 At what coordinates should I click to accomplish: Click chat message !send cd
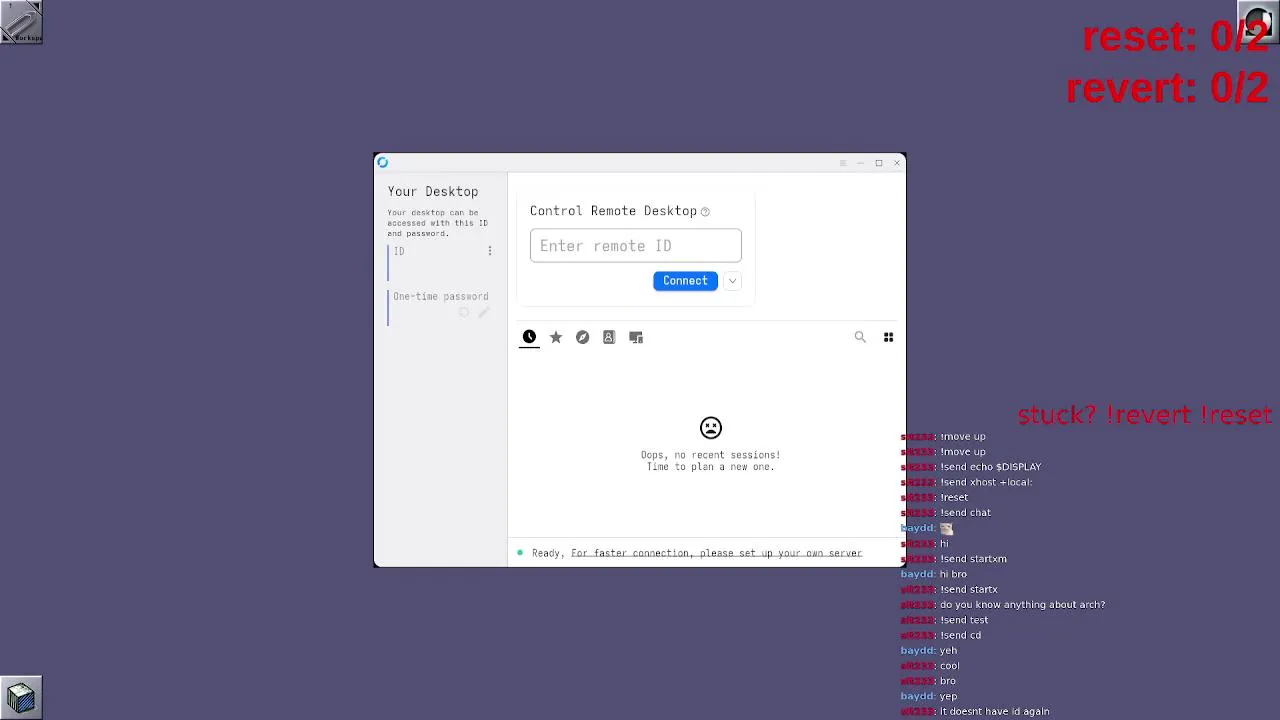[960, 635]
